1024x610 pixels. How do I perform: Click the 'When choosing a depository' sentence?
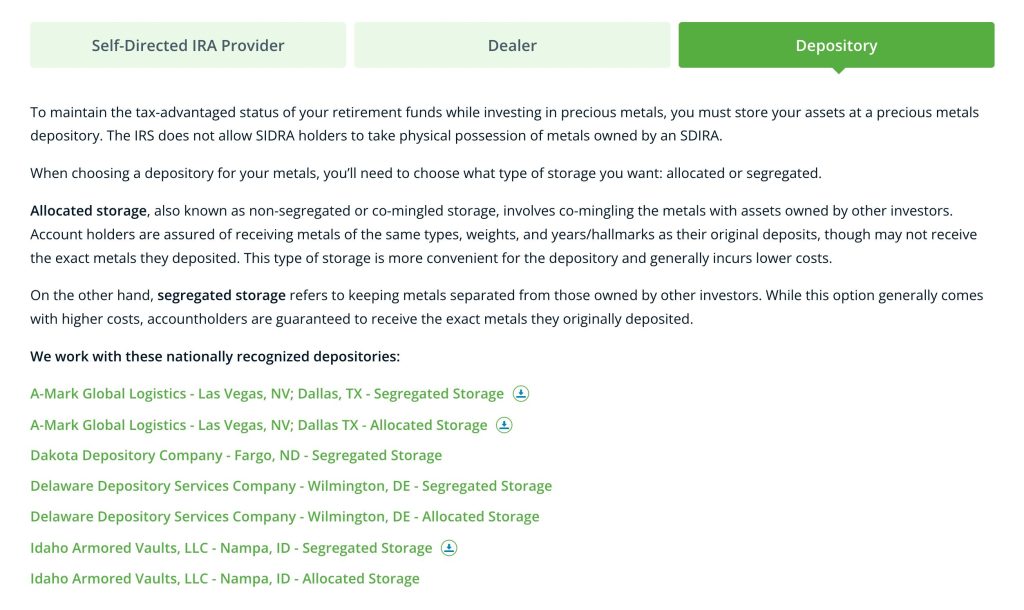tap(425, 173)
